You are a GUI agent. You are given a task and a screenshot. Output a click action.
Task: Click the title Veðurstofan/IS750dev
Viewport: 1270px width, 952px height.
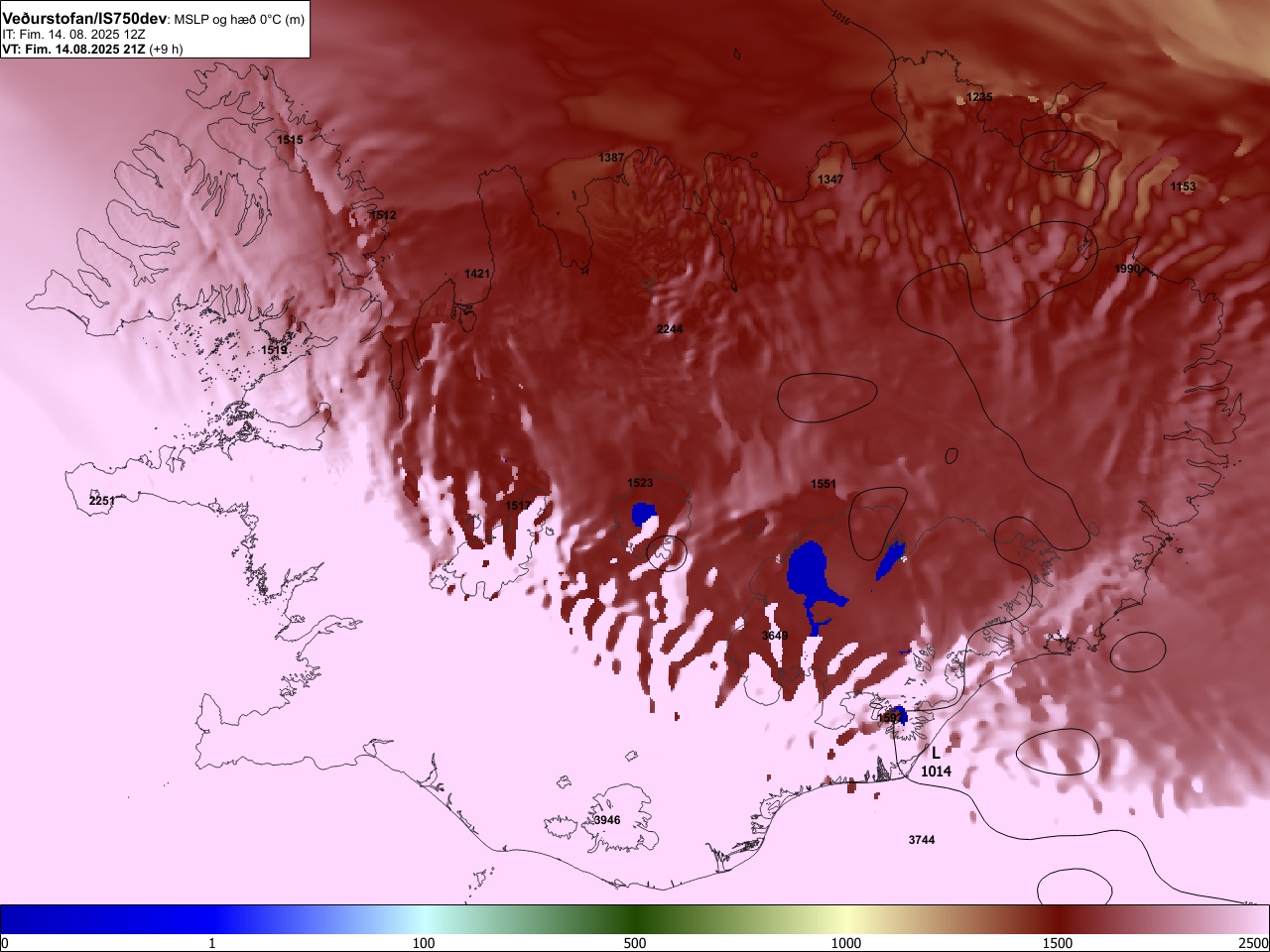tap(84, 19)
